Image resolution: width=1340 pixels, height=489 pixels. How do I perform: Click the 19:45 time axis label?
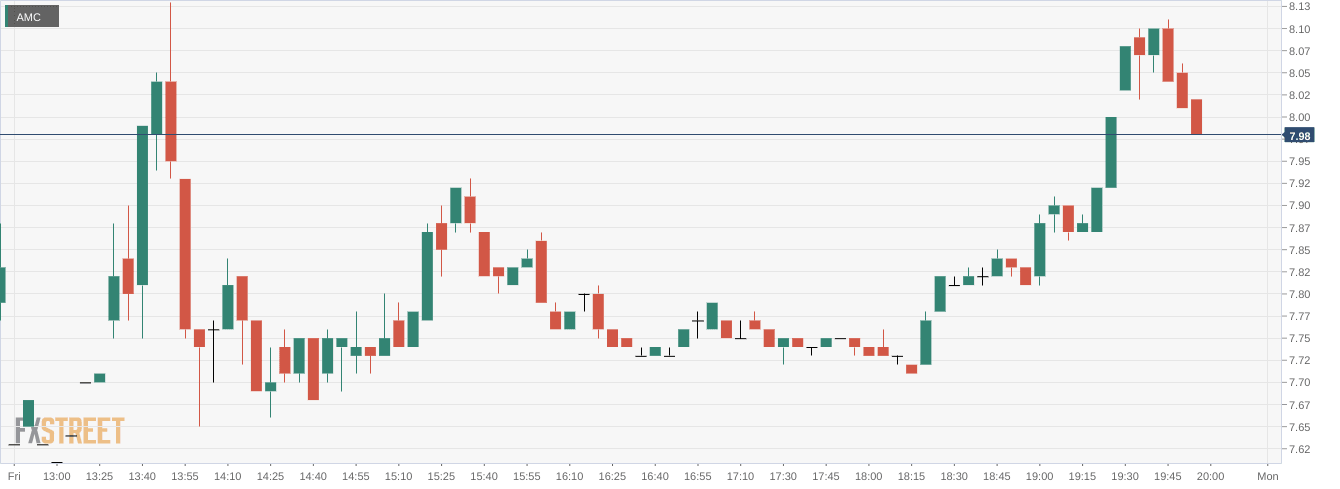click(1168, 475)
